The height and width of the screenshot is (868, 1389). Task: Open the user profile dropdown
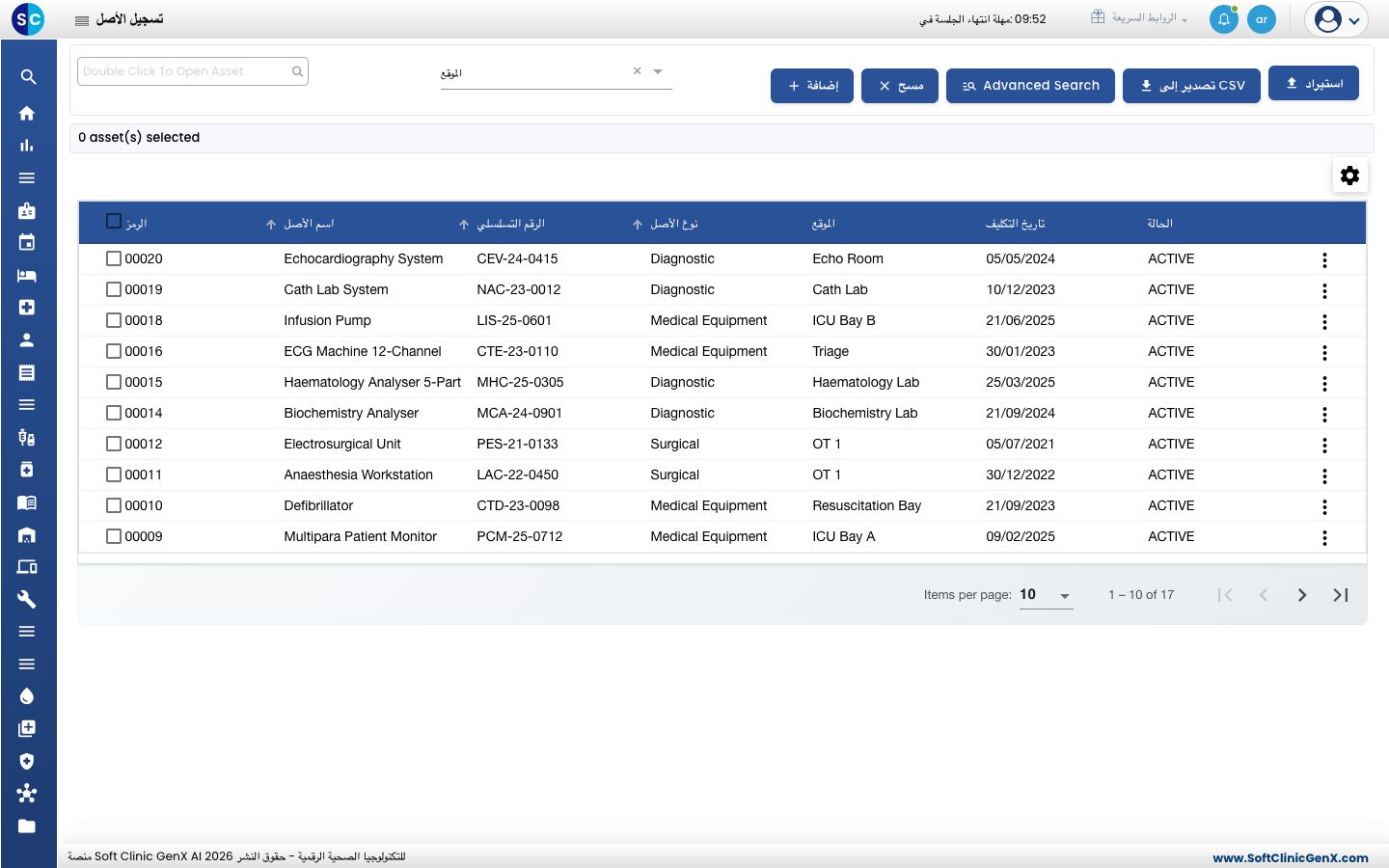click(x=1337, y=19)
